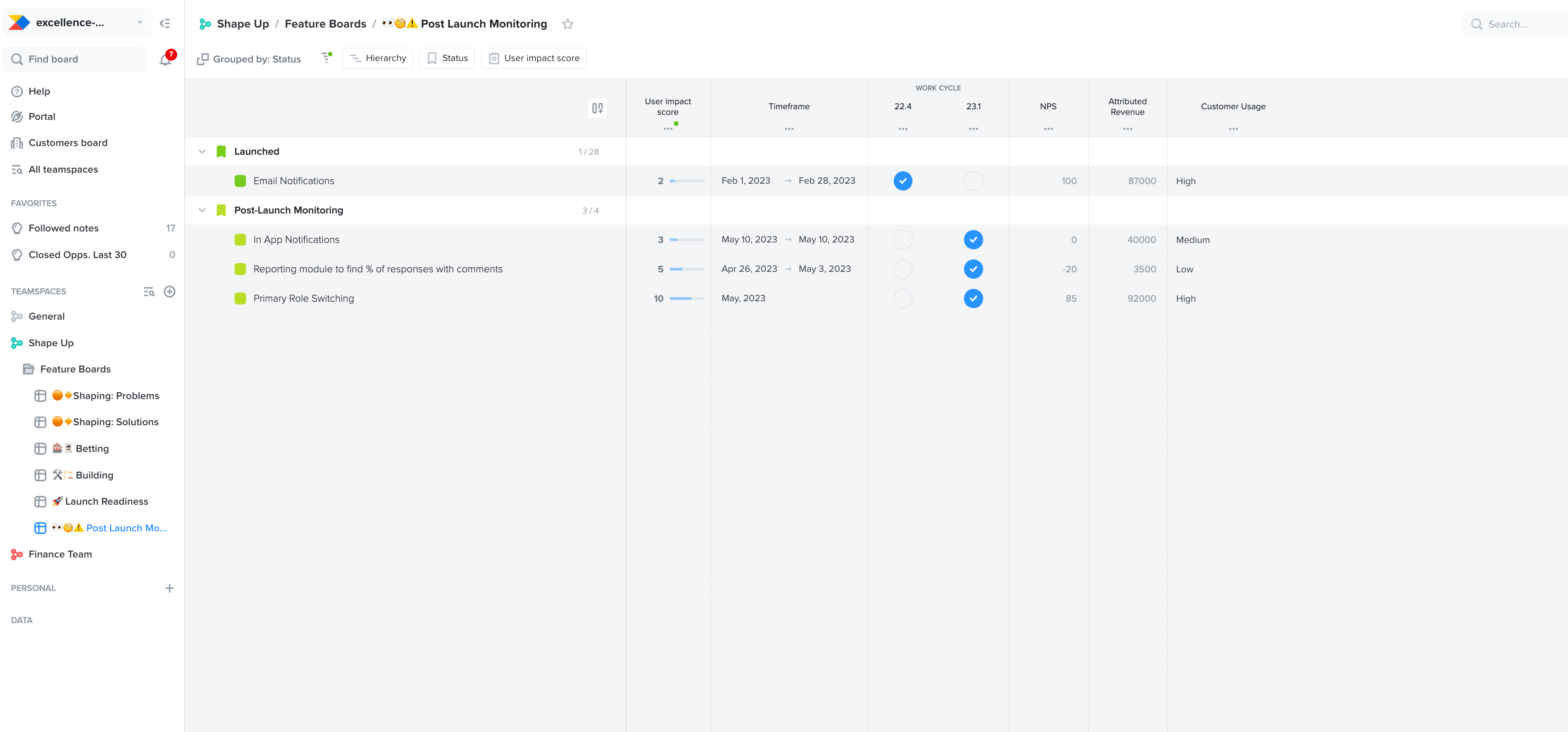Star the Post Launch Monitoring board

pyautogui.click(x=568, y=24)
